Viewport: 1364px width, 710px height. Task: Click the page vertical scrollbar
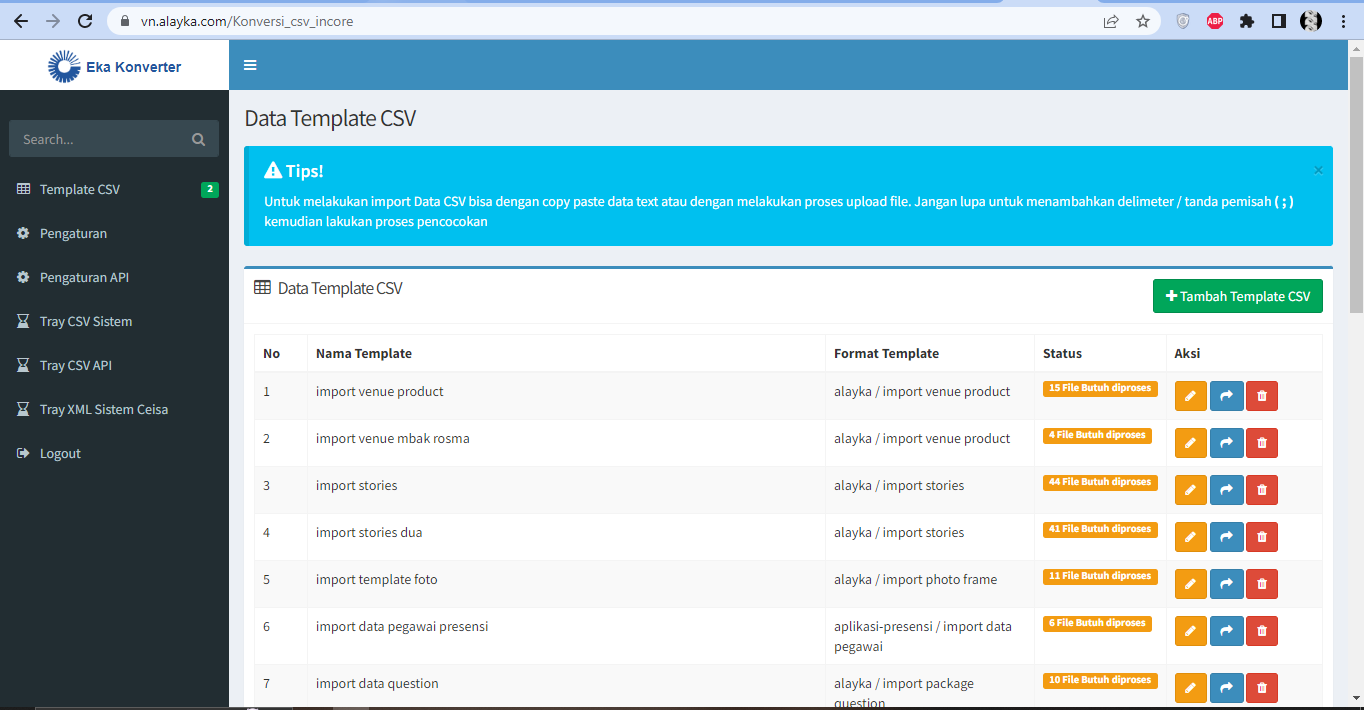pyautogui.click(x=1356, y=185)
